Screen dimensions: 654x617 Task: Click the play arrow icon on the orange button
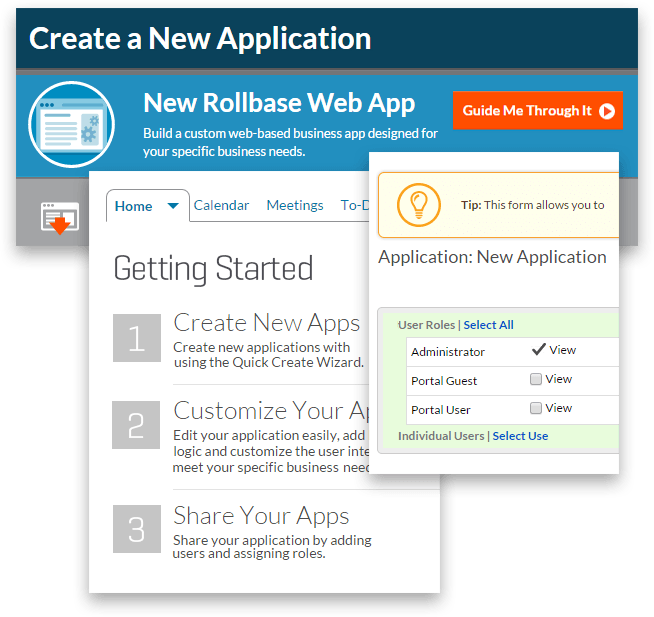click(x=606, y=111)
